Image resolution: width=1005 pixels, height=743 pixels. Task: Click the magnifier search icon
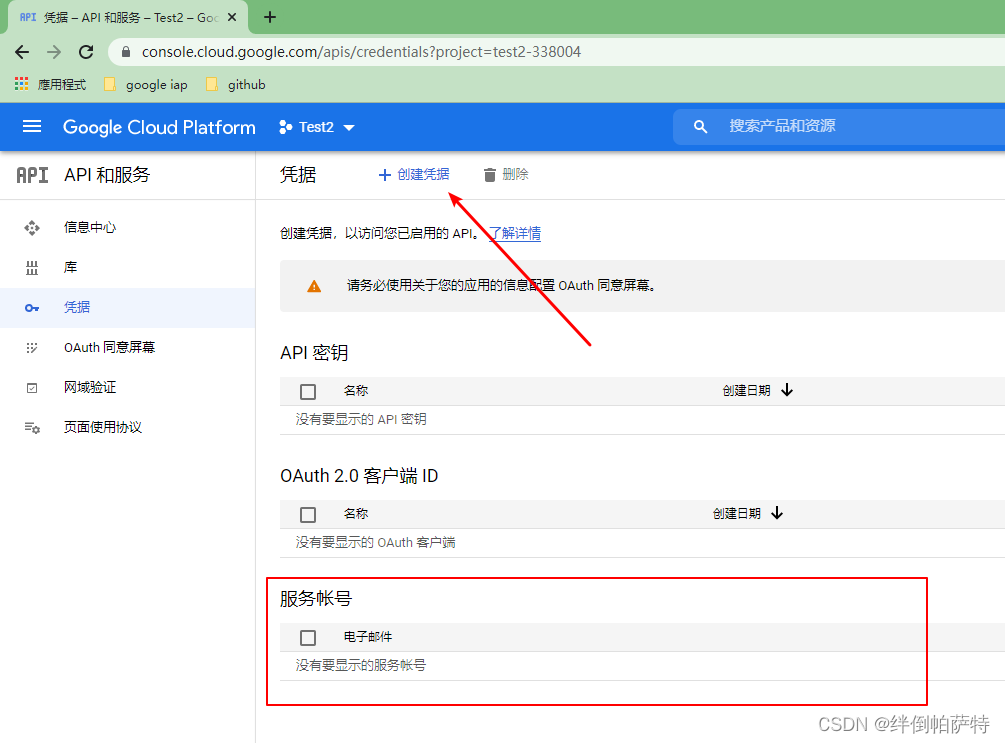coord(701,127)
